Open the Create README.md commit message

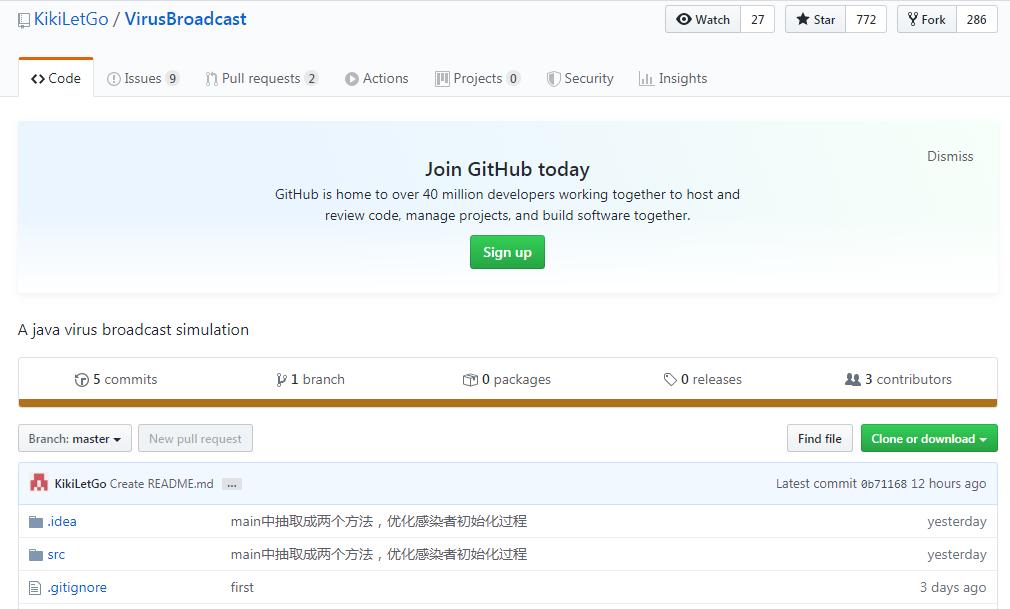click(162, 484)
